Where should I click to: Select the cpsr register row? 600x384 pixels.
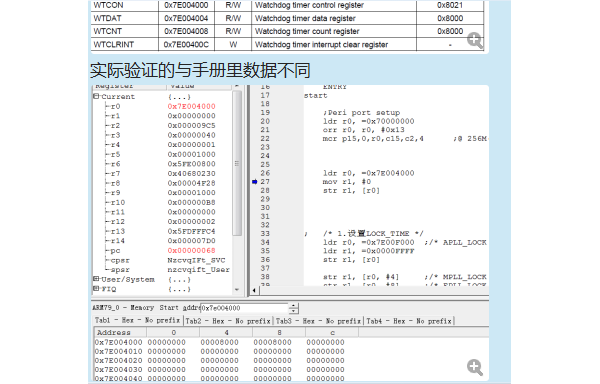coord(161,260)
